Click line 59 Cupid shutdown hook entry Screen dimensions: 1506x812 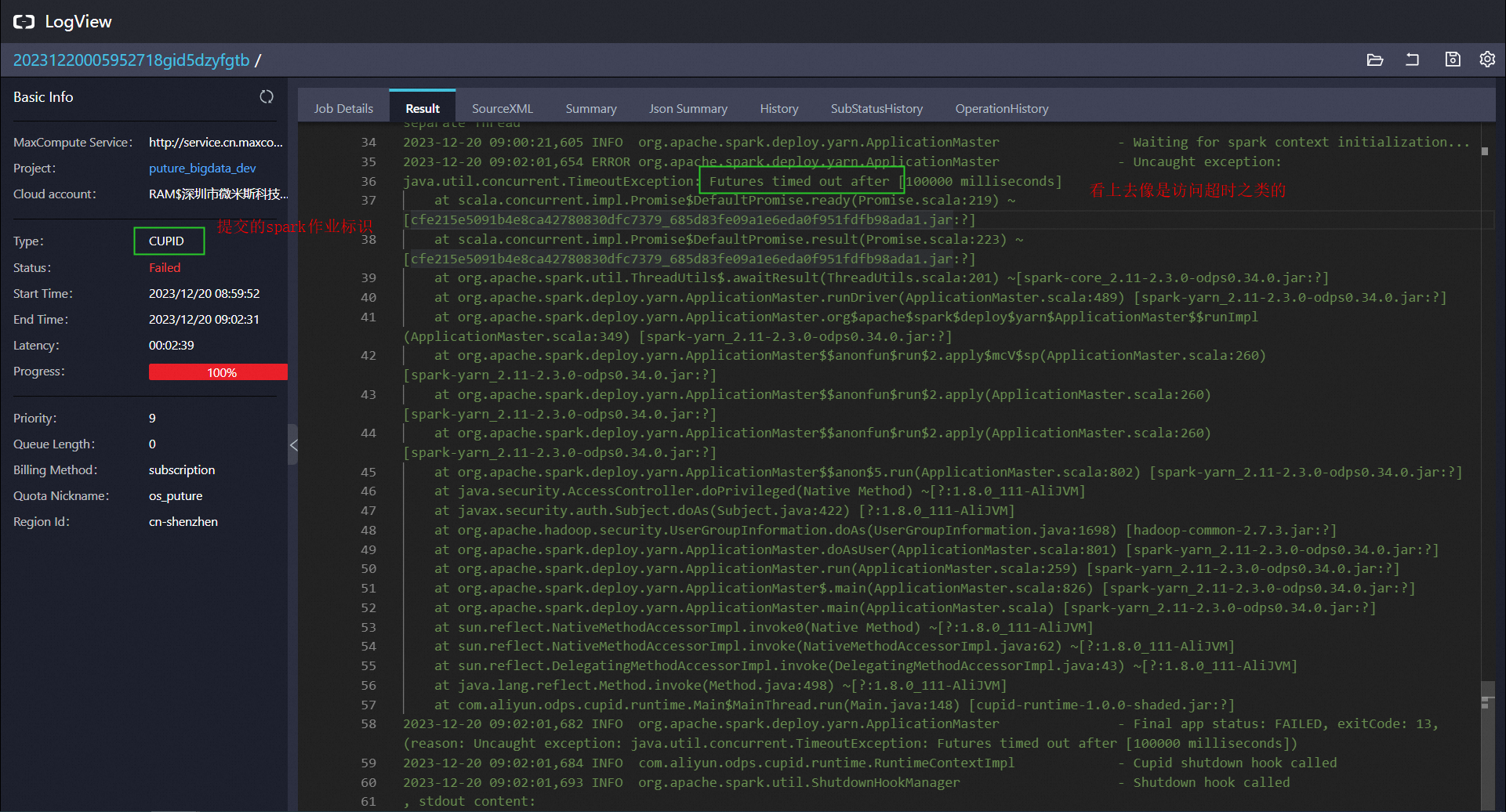[870, 763]
